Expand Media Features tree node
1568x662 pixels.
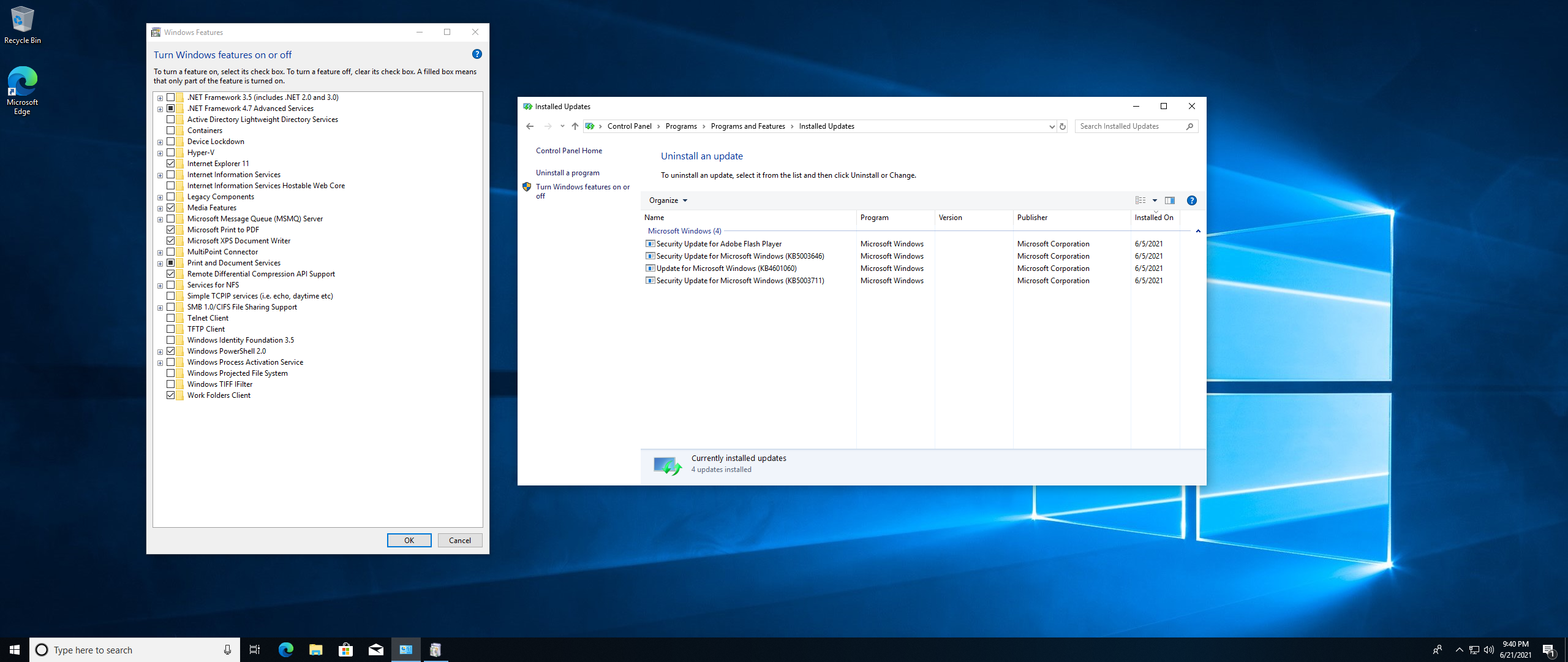pos(160,208)
